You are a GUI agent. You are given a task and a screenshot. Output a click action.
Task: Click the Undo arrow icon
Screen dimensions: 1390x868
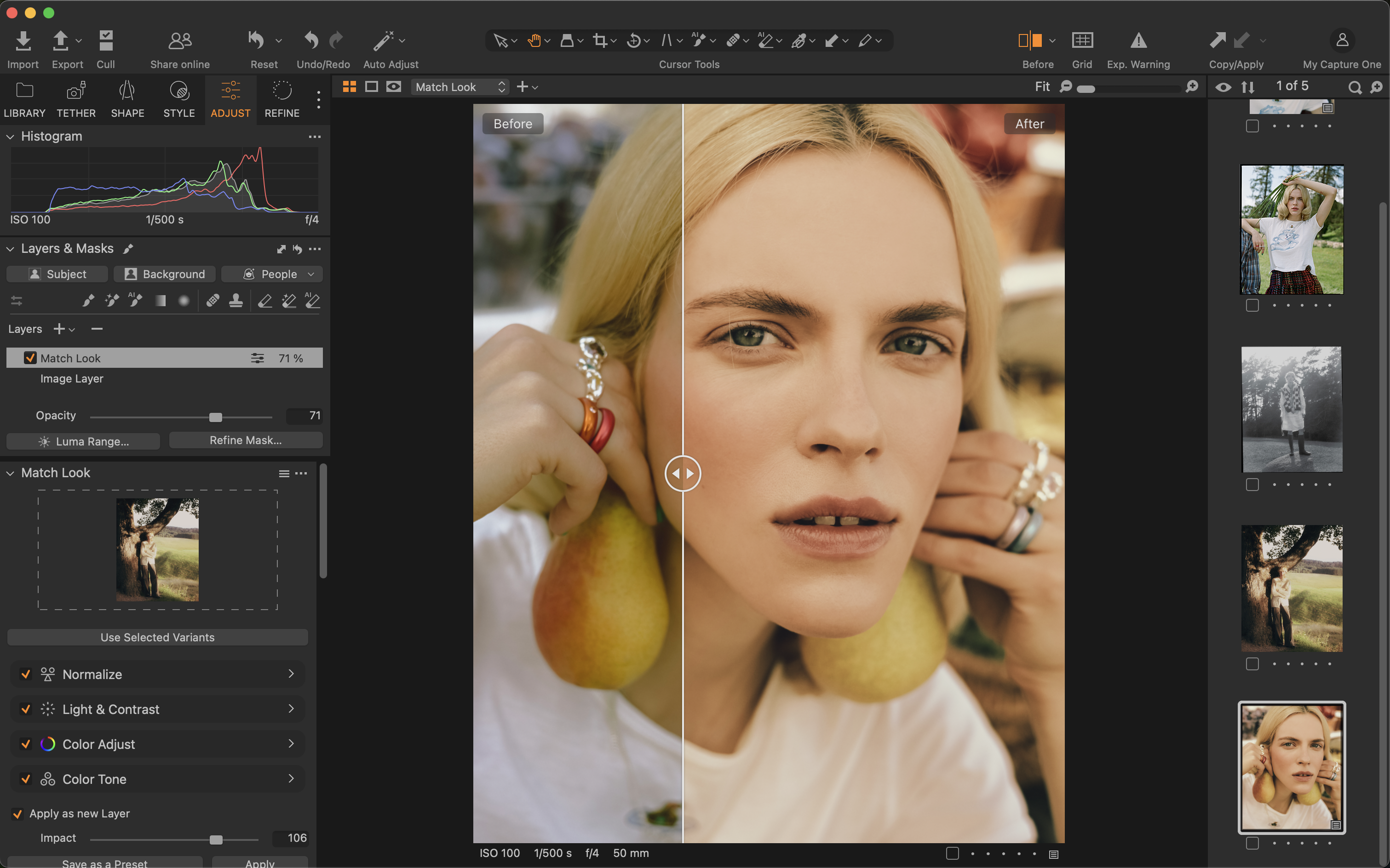[311, 41]
